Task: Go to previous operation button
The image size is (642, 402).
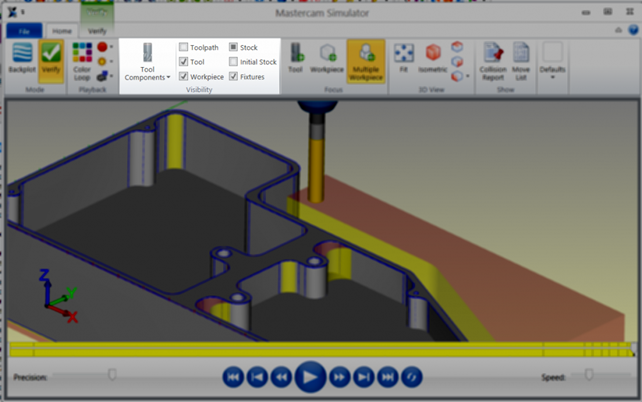Action: click(257, 377)
